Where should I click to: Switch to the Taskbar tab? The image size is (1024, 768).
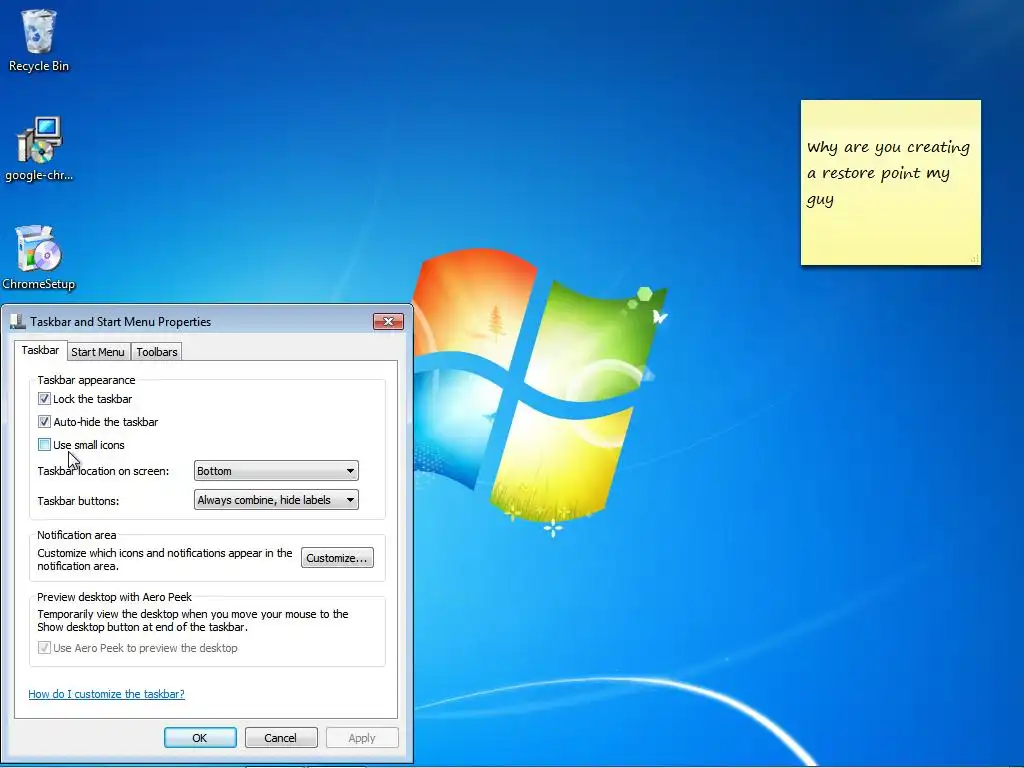click(x=40, y=350)
